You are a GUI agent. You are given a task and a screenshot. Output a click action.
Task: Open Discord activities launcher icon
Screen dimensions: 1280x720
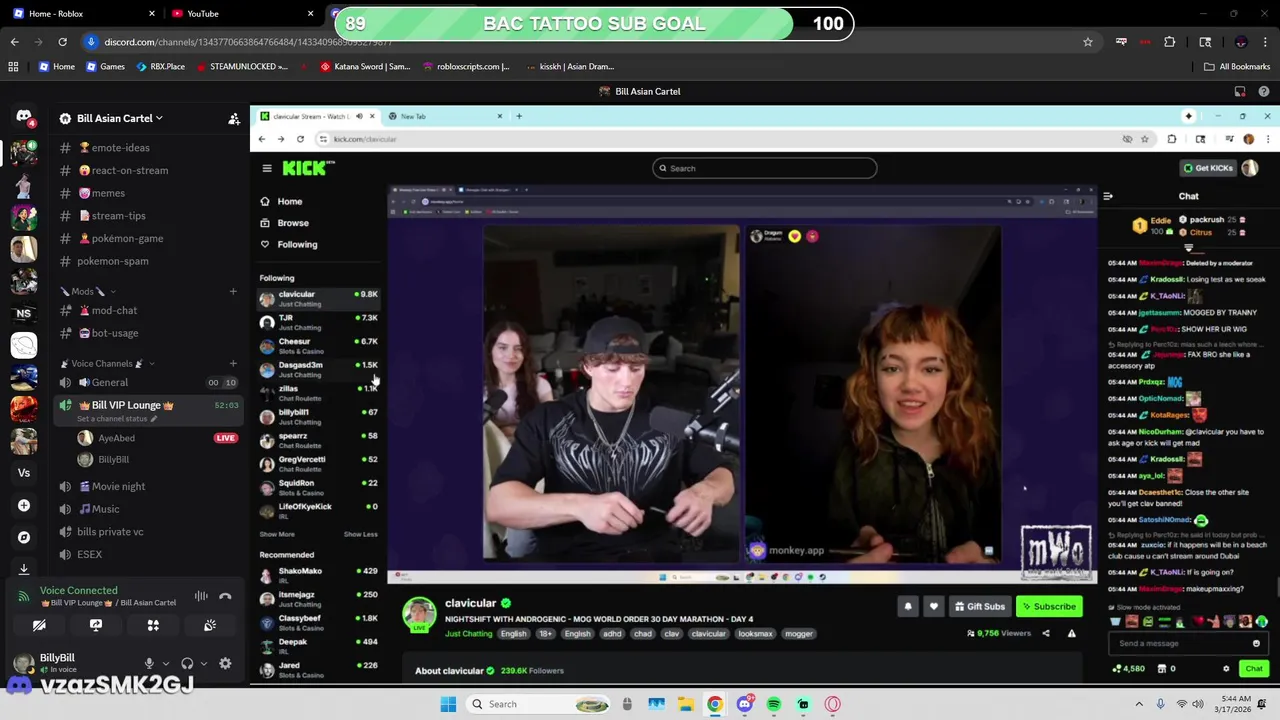point(153,625)
